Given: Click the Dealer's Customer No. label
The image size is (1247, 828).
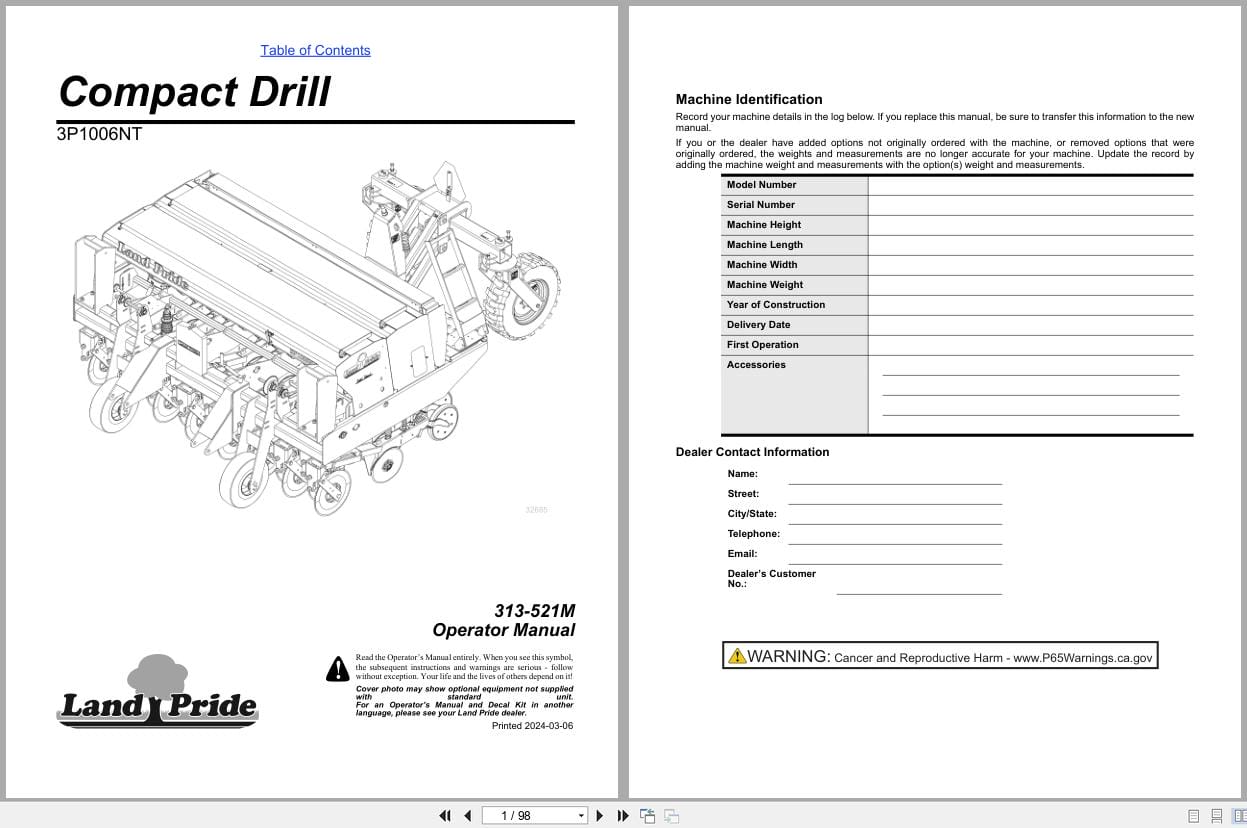Looking at the screenshot, I should tap(771, 579).
